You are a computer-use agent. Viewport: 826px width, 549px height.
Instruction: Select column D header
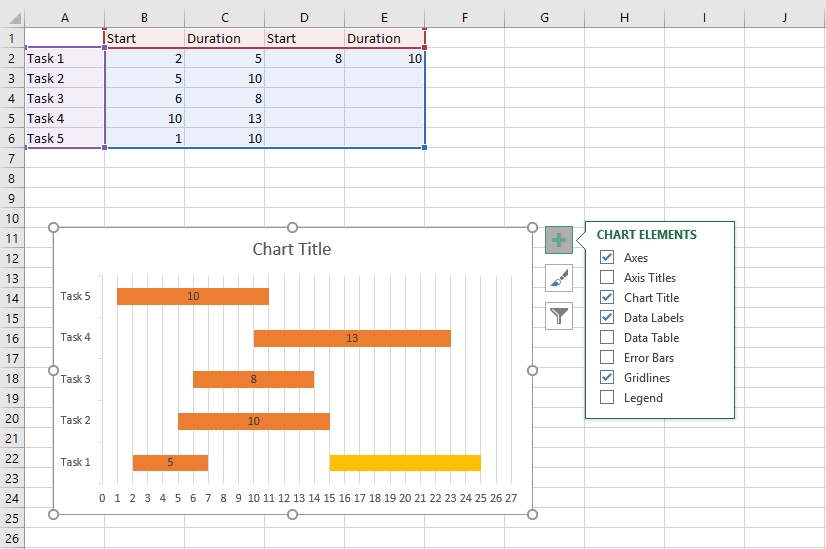click(304, 18)
